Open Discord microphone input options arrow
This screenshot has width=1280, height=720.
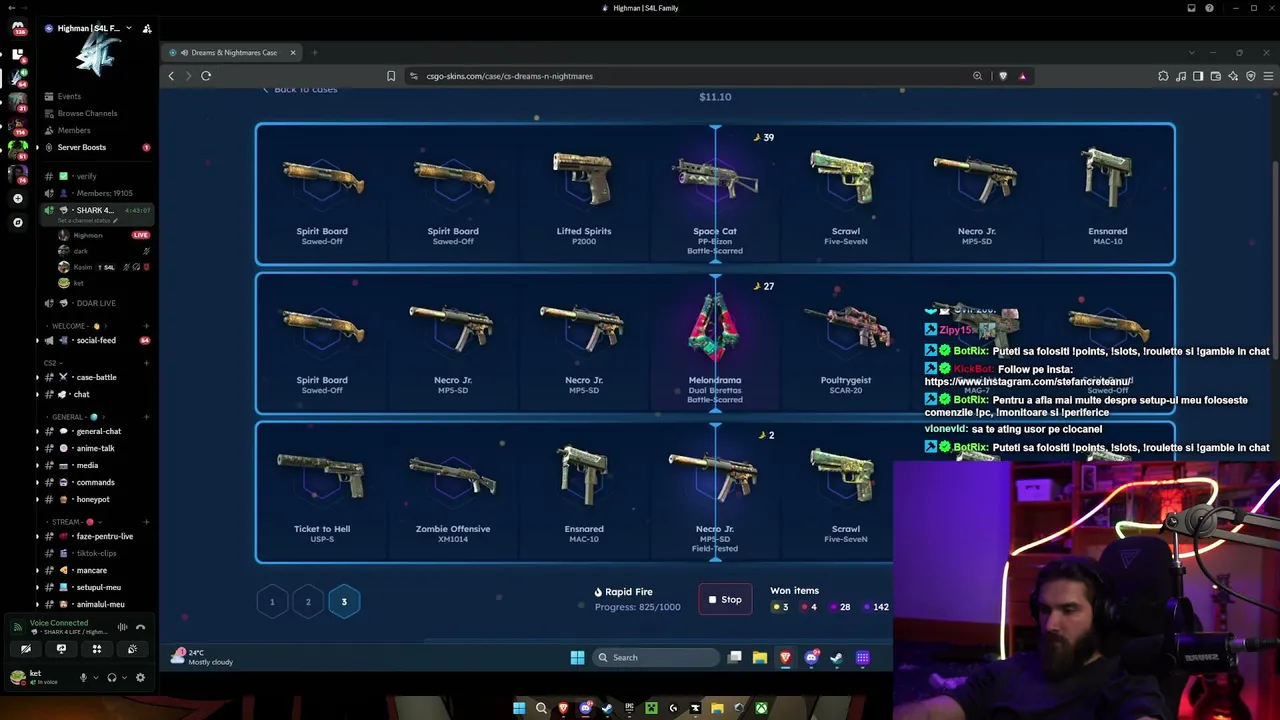click(x=96, y=677)
